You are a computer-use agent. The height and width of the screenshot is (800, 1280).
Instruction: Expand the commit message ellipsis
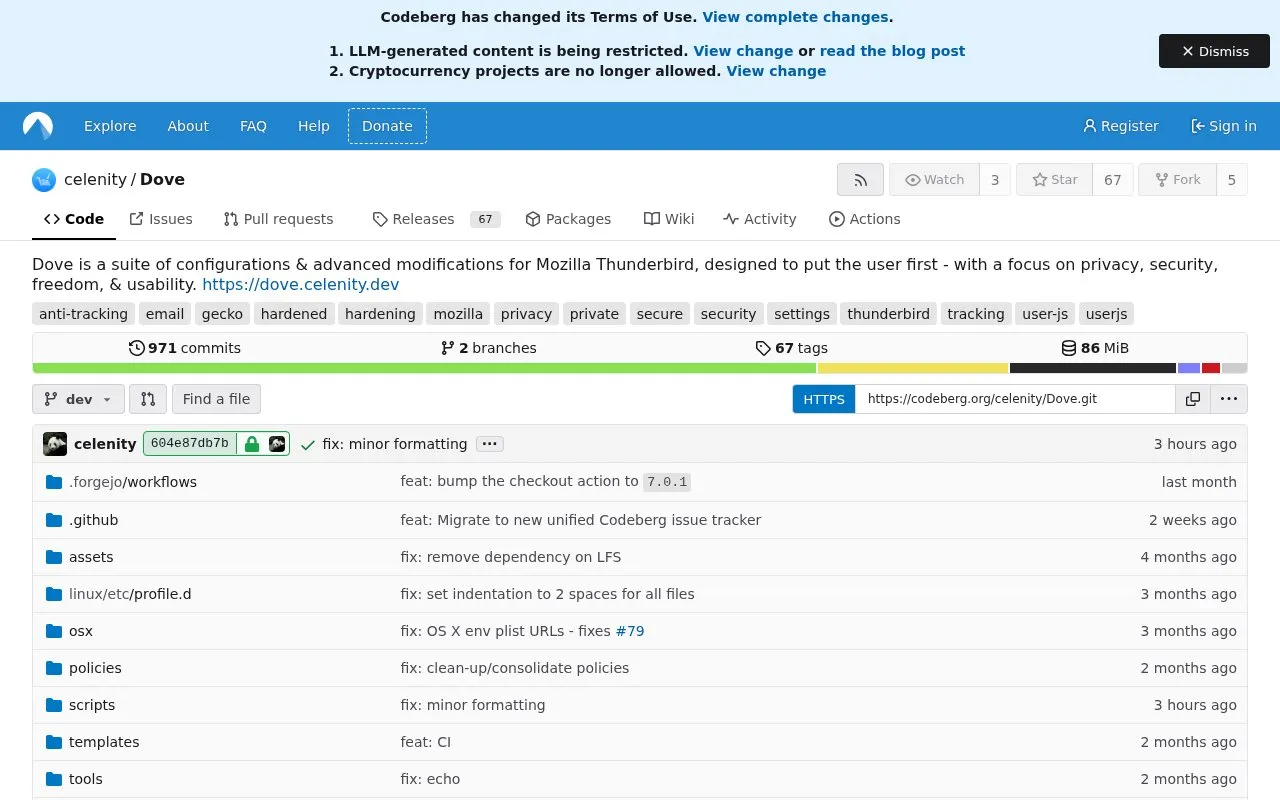489,444
